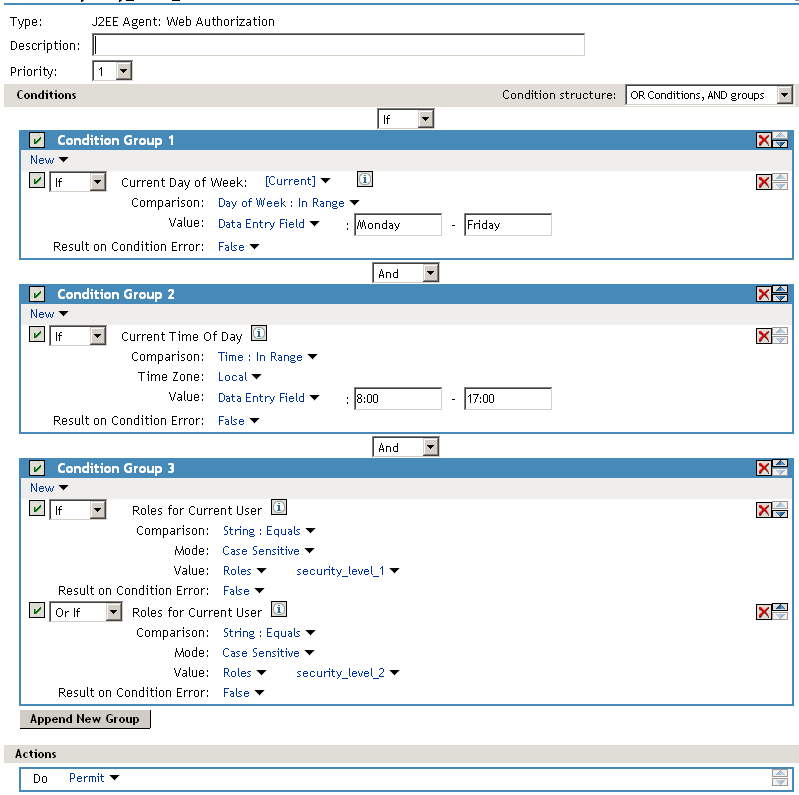Image resolution: width=799 pixels, height=795 pixels.
Task: Remove the Current Time Of Day condition
Action: pos(763,336)
